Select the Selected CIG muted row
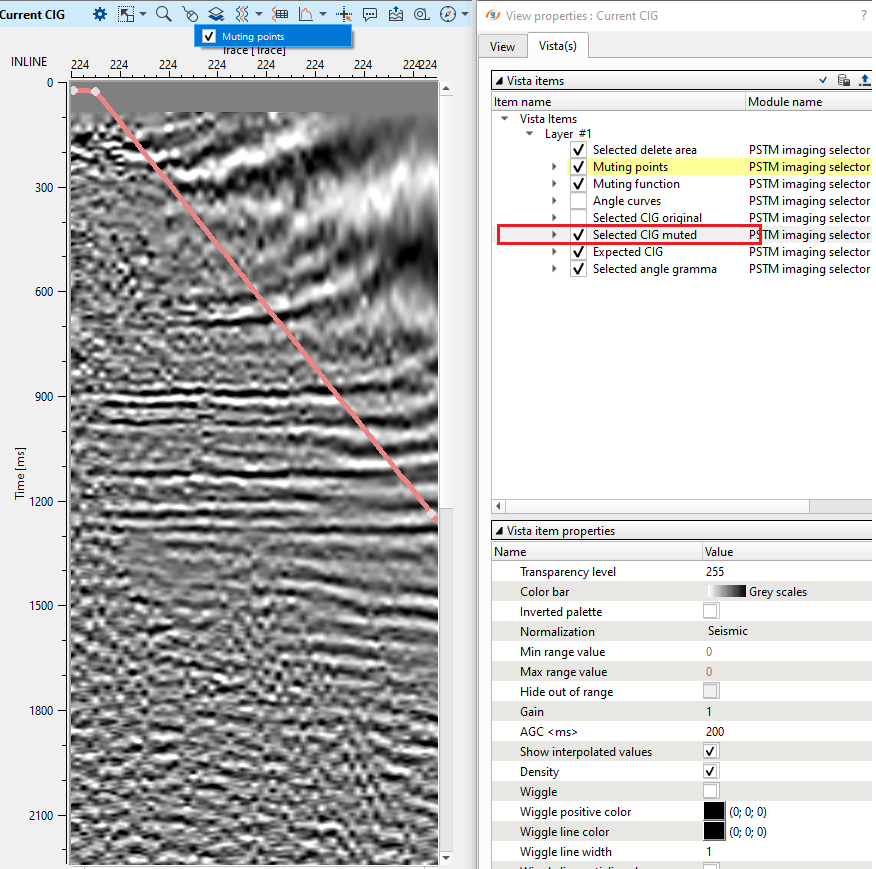Image resolution: width=876 pixels, height=869 pixels. pyautogui.click(x=644, y=235)
